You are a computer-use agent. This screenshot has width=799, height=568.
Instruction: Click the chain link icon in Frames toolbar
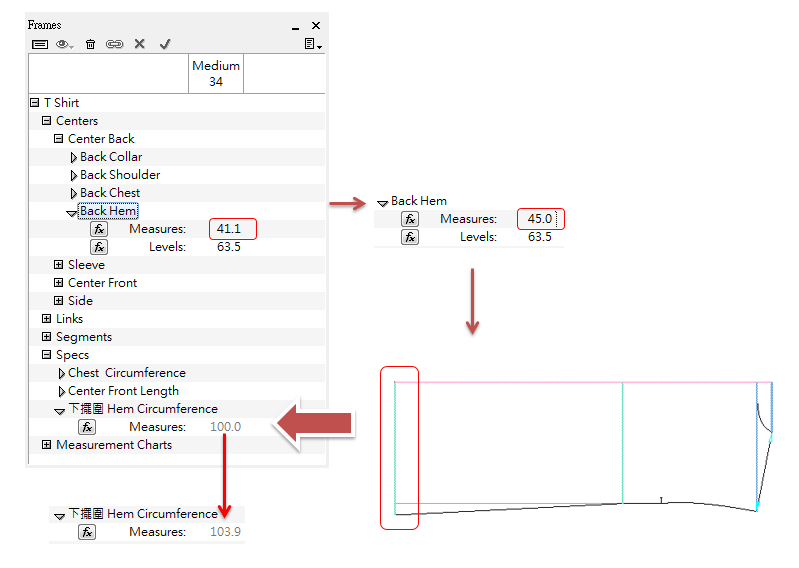114,44
